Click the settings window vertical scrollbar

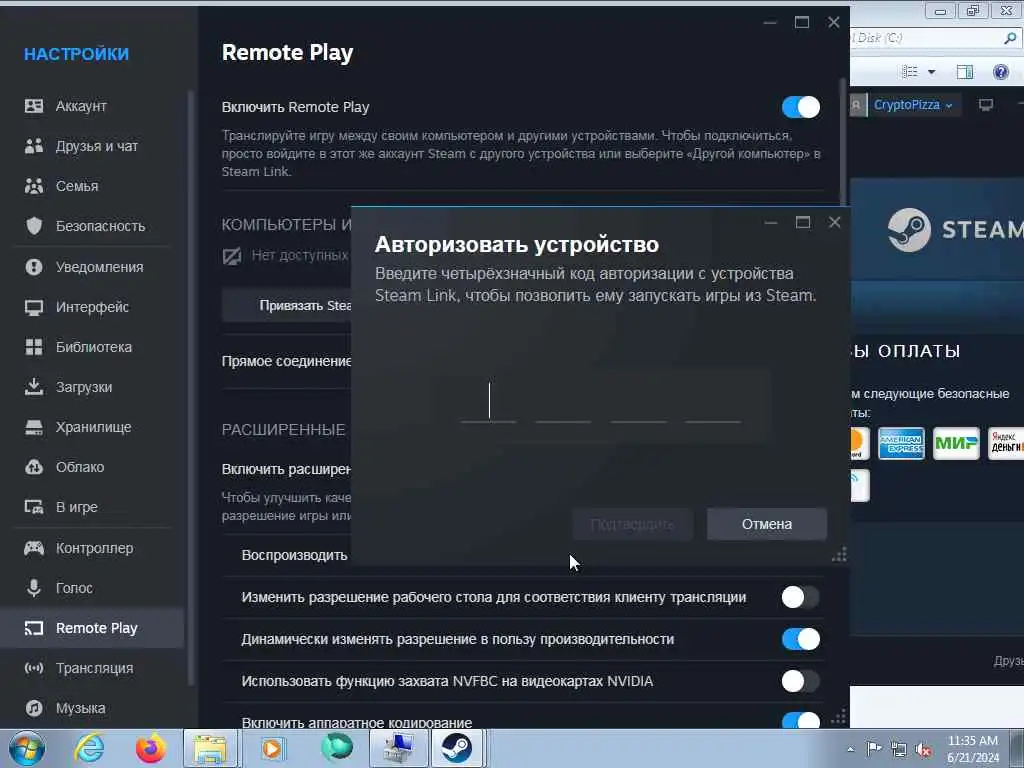(842, 141)
